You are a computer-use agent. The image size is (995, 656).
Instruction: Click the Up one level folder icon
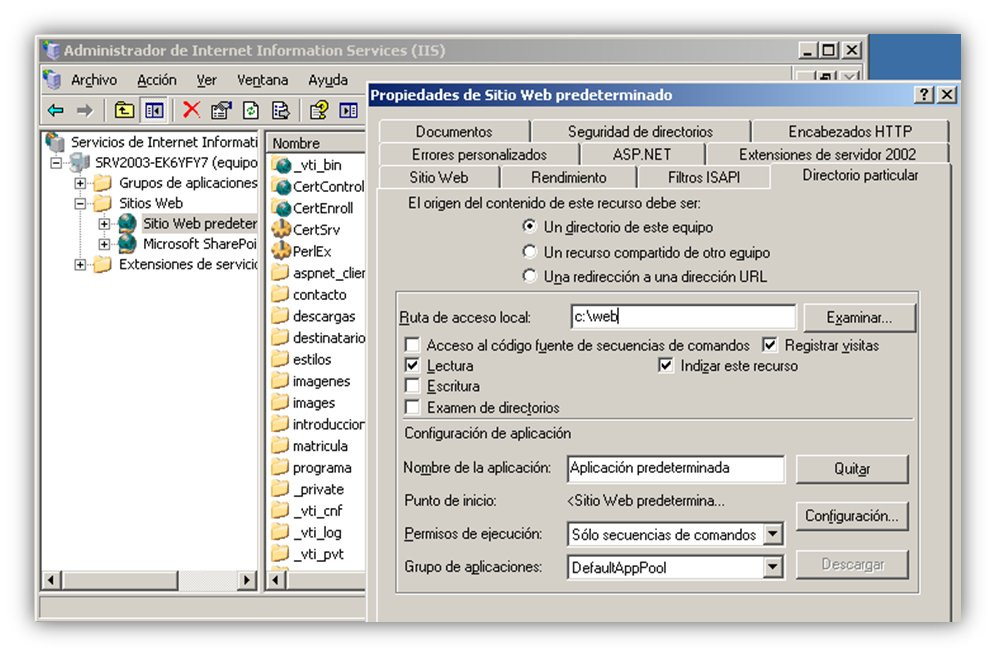(x=124, y=110)
